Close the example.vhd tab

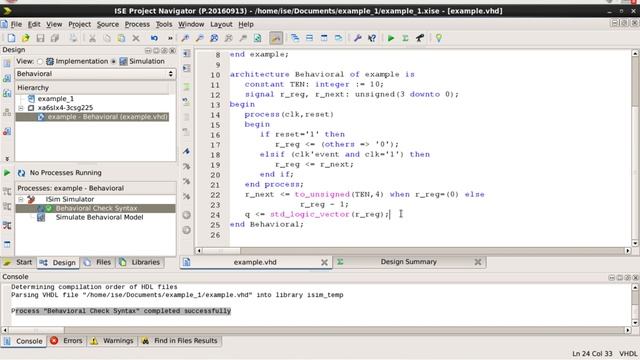[x=324, y=262]
